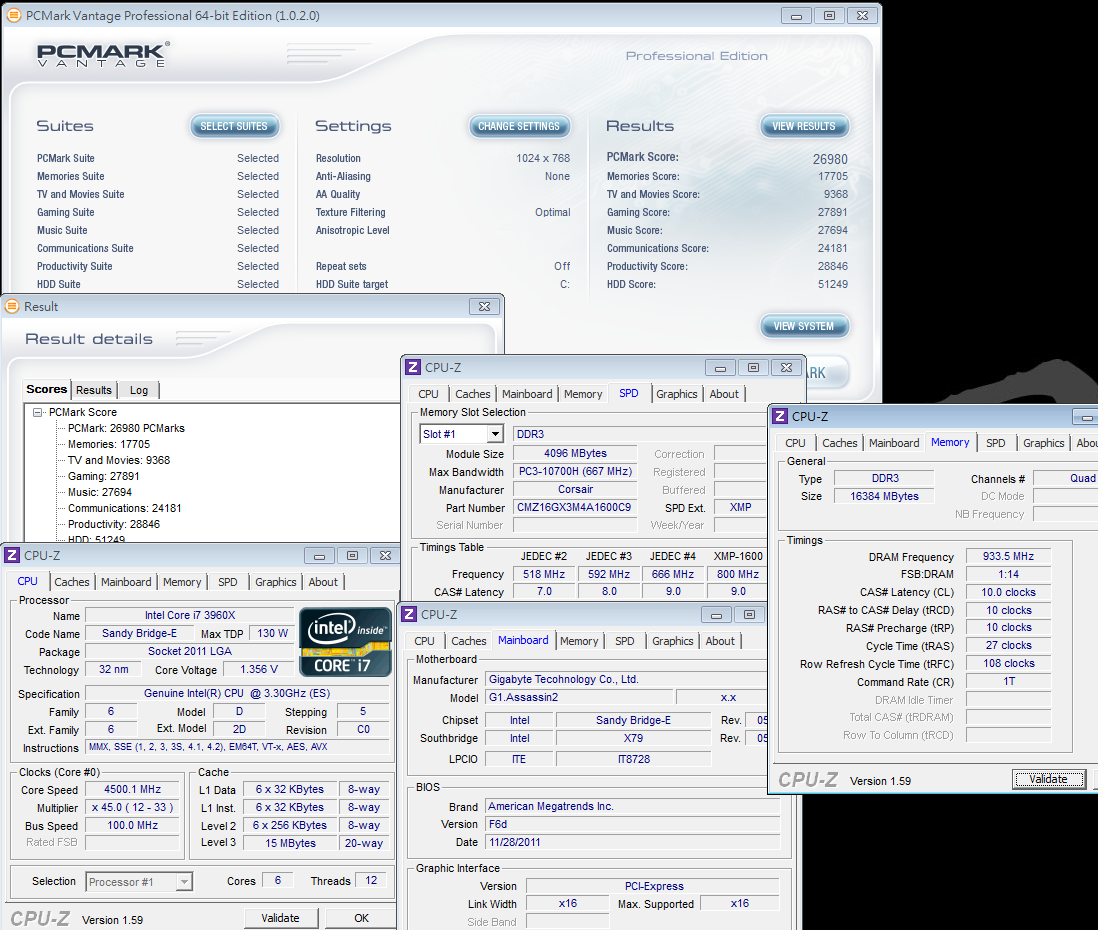Viewport: 1098px width, 930px height.
Task: Minimize the PCMark Vantage window
Action: tap(796, 15)
